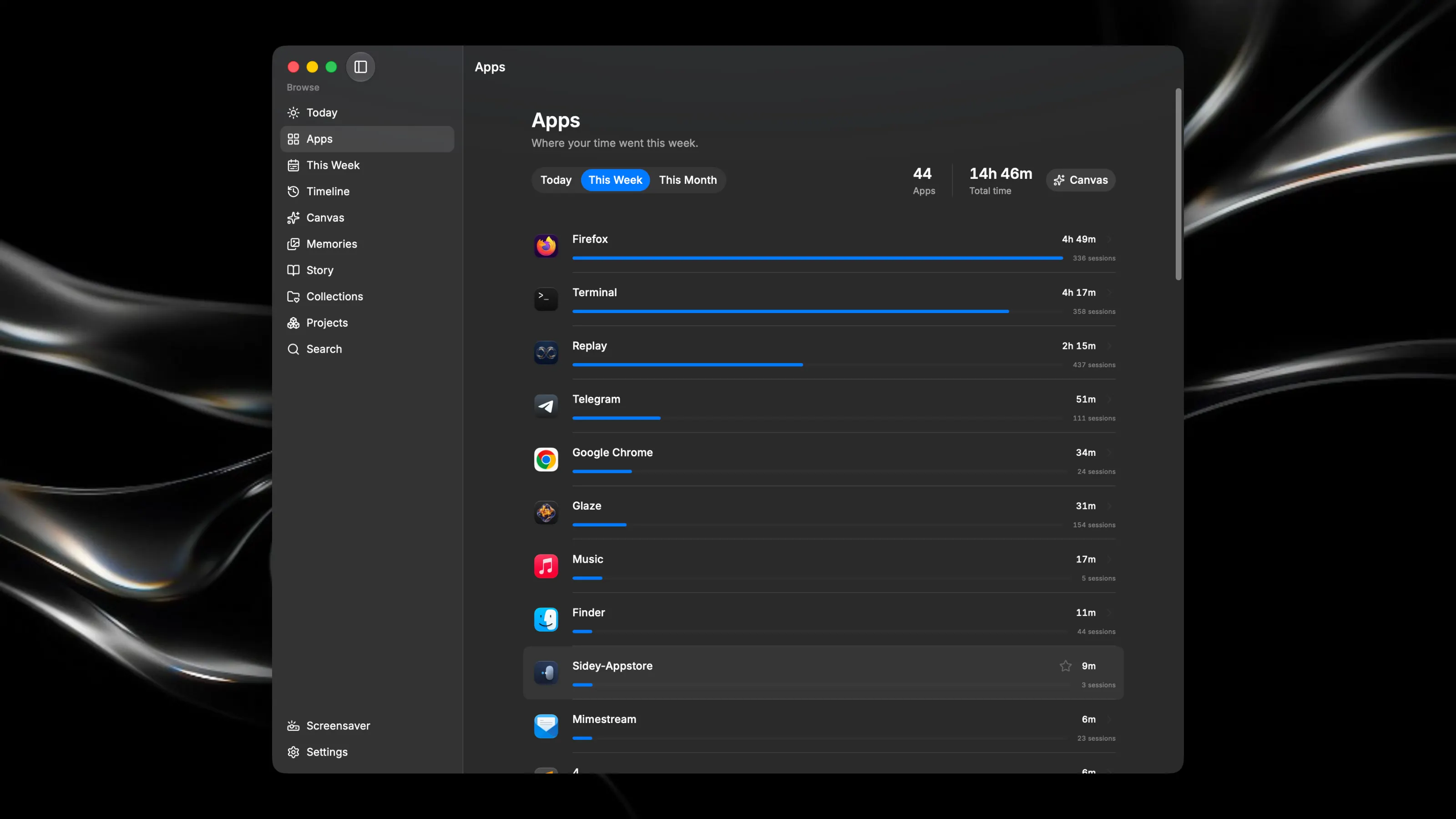Click '437 sessions' under Replay
This screenshot has width=1456, height=819.
point(1094,365)
